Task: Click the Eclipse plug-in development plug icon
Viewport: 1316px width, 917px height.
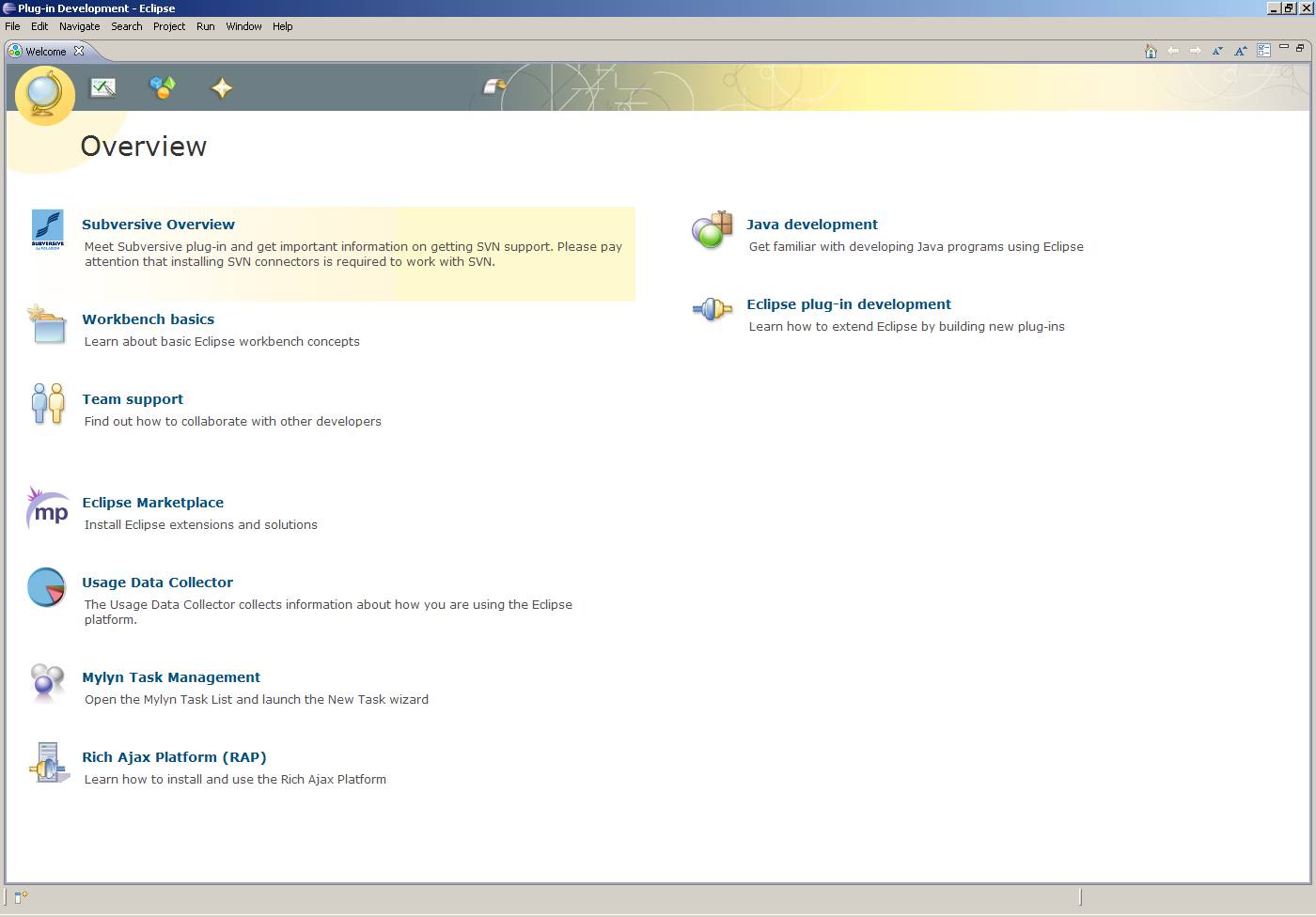Action: [713, 308]
